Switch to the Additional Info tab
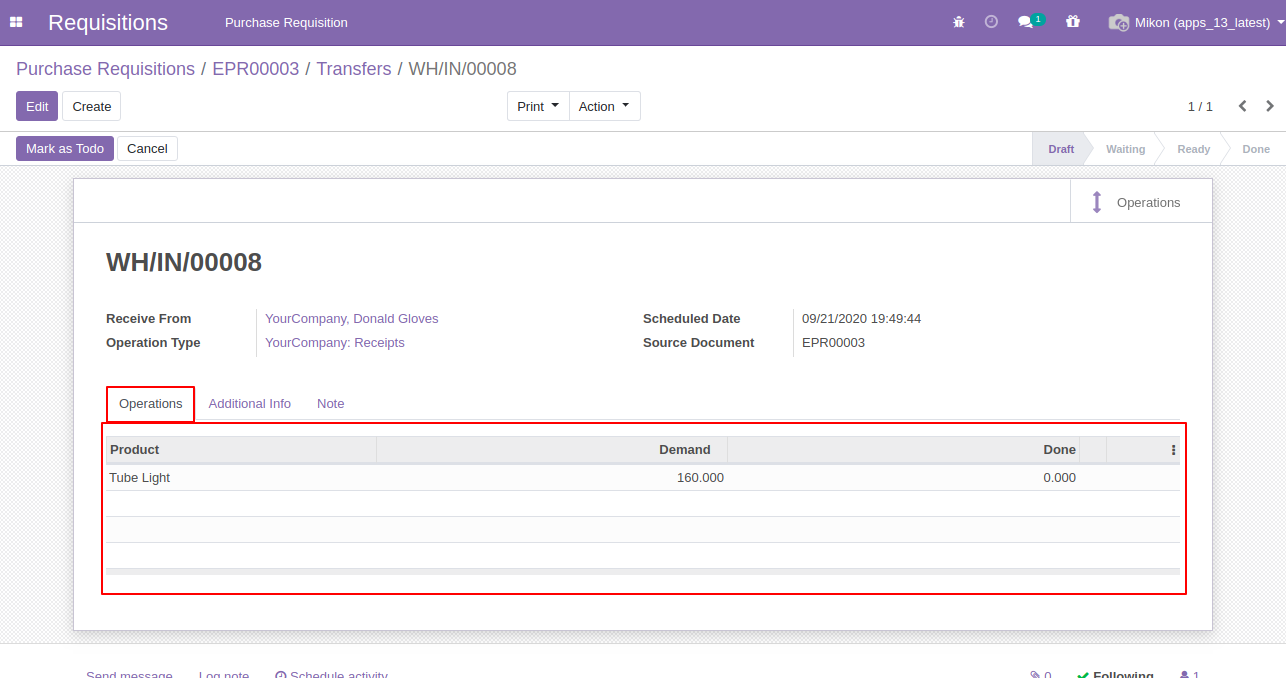The height and width of the screenshot is (678, 1286). point(250,404)
